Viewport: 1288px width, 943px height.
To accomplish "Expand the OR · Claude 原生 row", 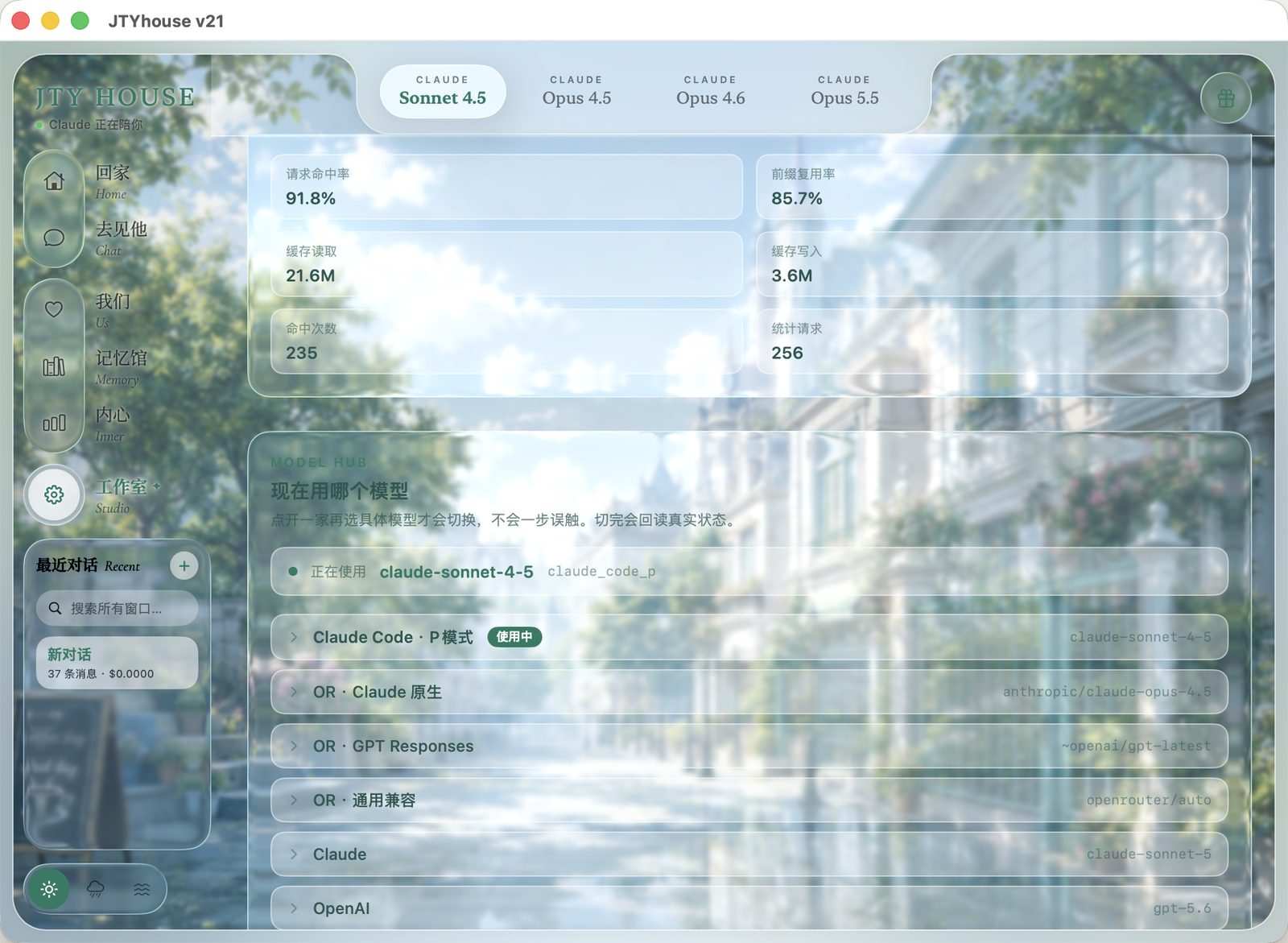I will click(x=749, y=692).
